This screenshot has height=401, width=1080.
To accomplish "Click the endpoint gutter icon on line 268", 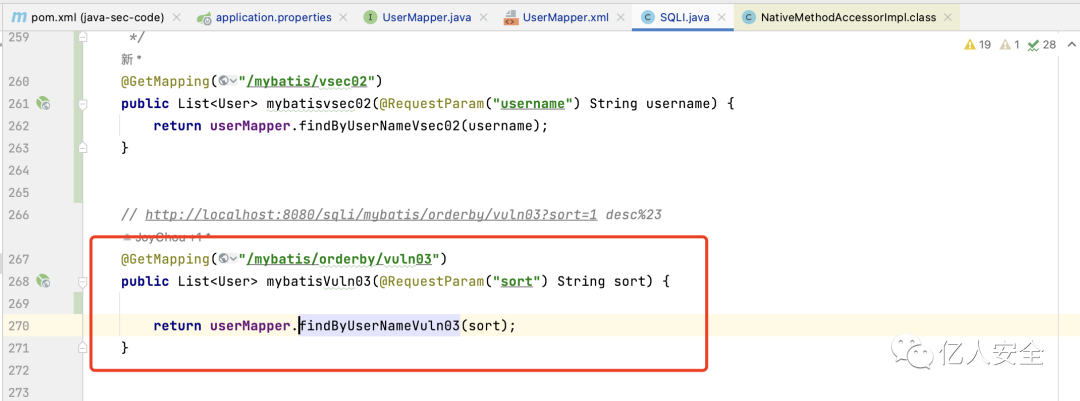I will (43, 281).
